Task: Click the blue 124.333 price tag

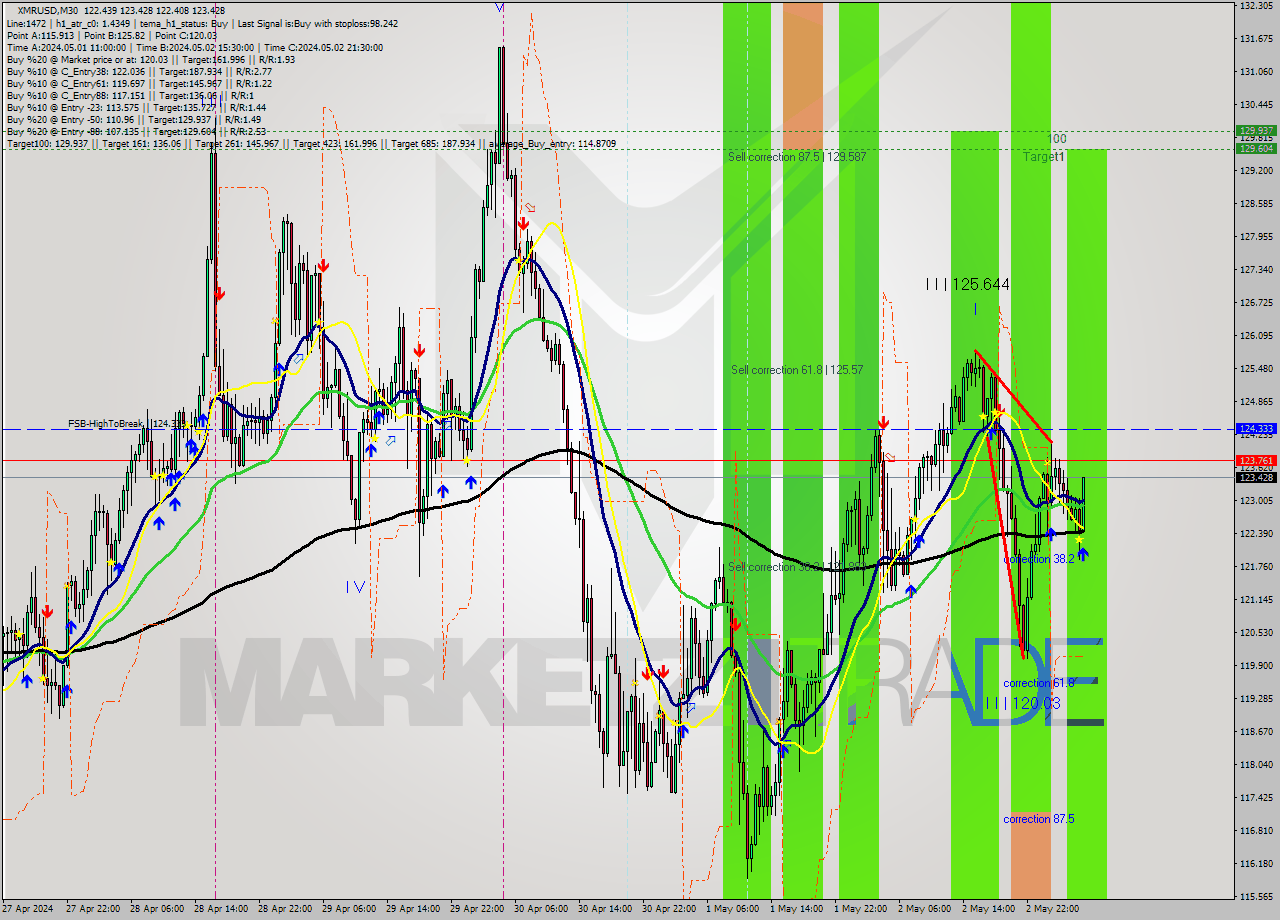Action: (x=1256, y=428)
